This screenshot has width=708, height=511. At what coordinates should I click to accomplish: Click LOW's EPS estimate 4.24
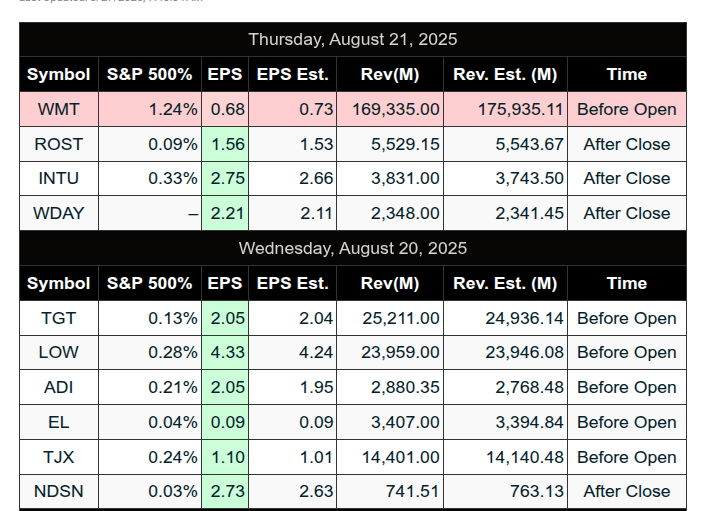pyautogui.click(x=293, y=353)
